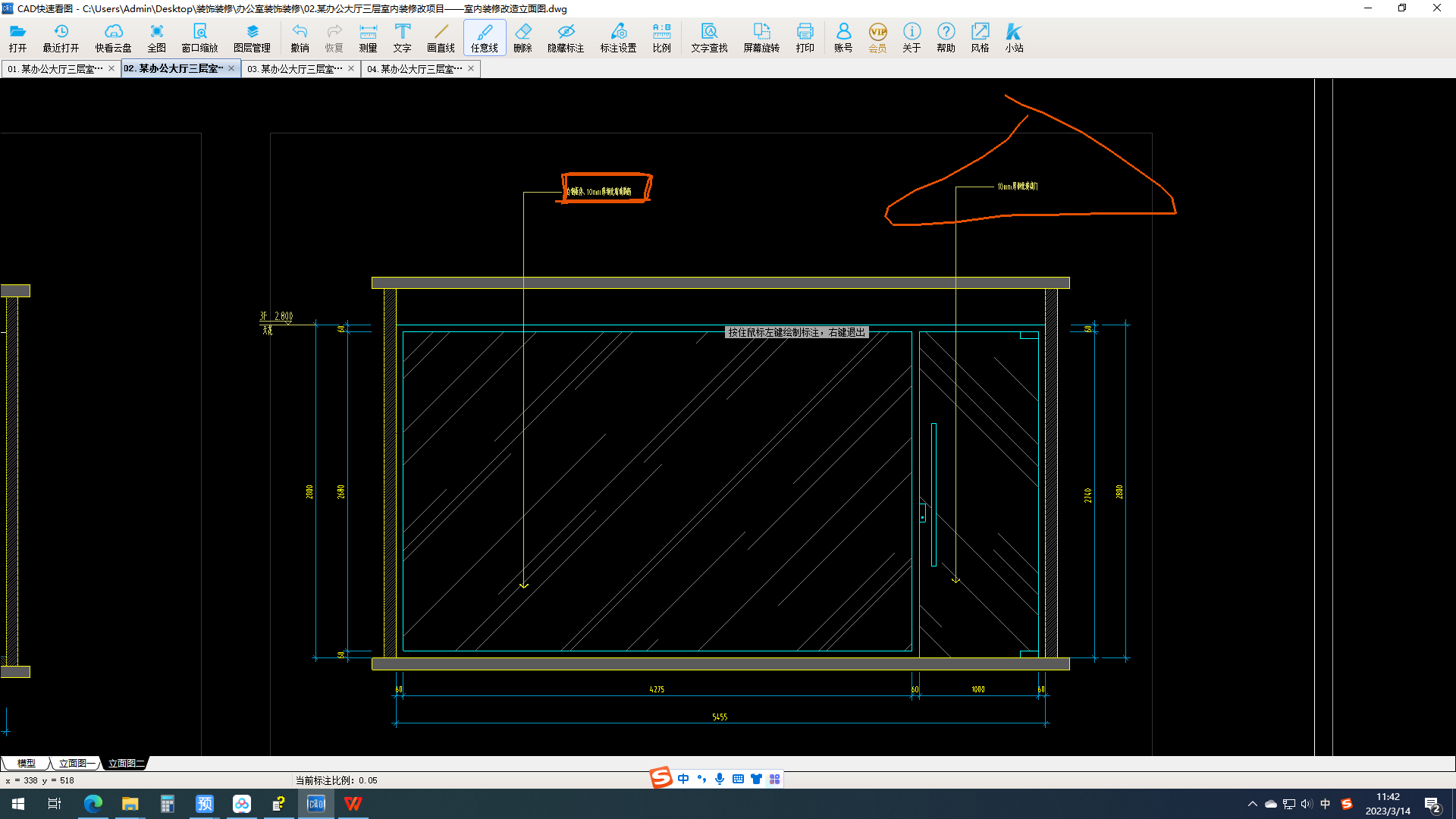1456x819 pixels.
Task: Open the 帮助 help icon
Action: tap(946, 38)
